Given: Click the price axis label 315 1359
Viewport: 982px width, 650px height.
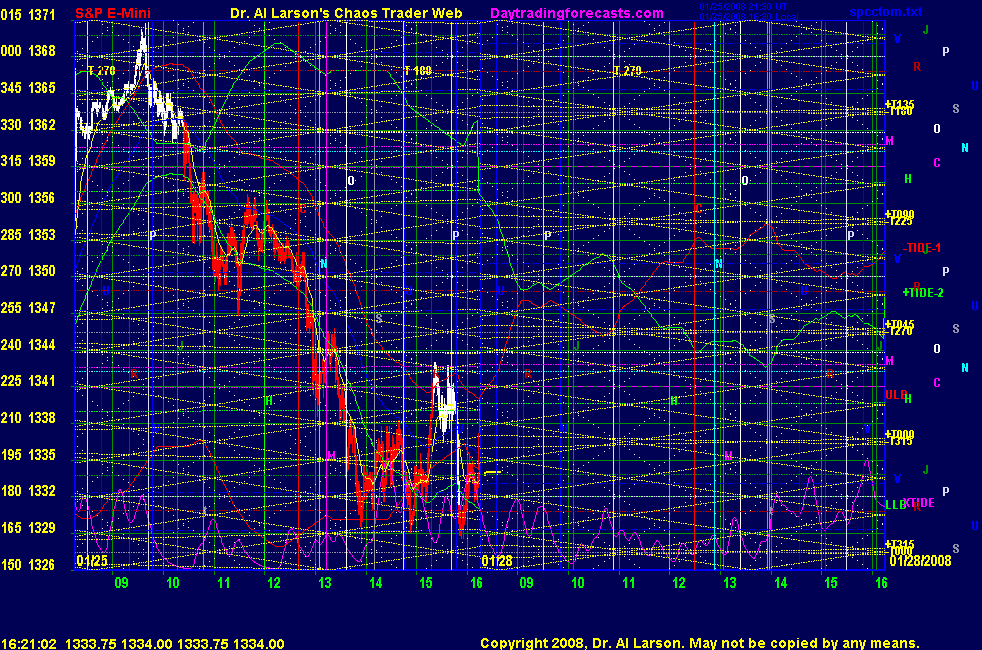Looking at the screenshot, I should pyautogui.click(x=28, y=161).
